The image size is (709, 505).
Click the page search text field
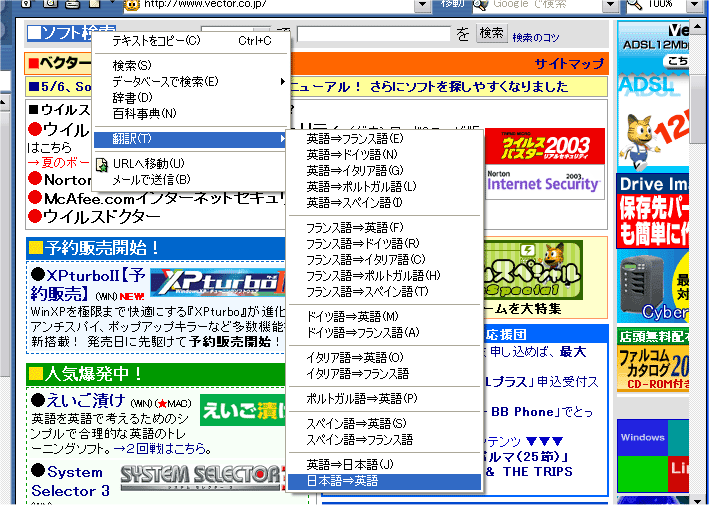pyautogui.click(x=373, y=34)
